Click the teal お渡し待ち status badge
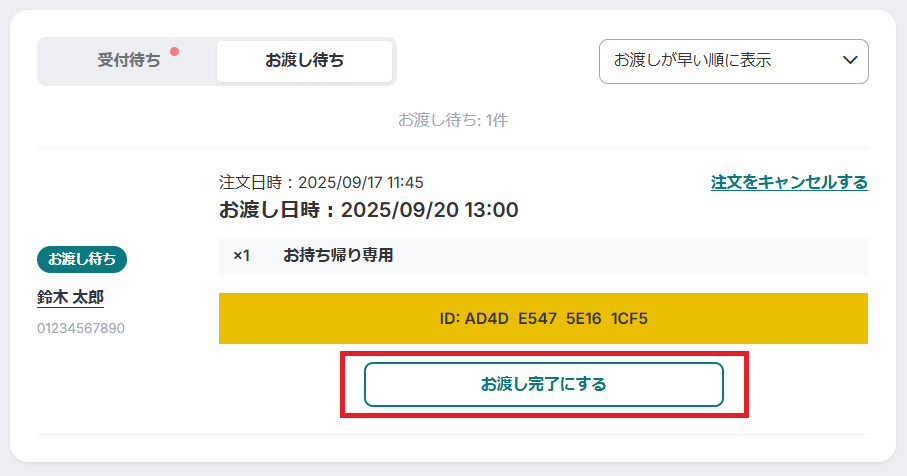This screenshot has width=907, height=476. [x=82, y=259]
